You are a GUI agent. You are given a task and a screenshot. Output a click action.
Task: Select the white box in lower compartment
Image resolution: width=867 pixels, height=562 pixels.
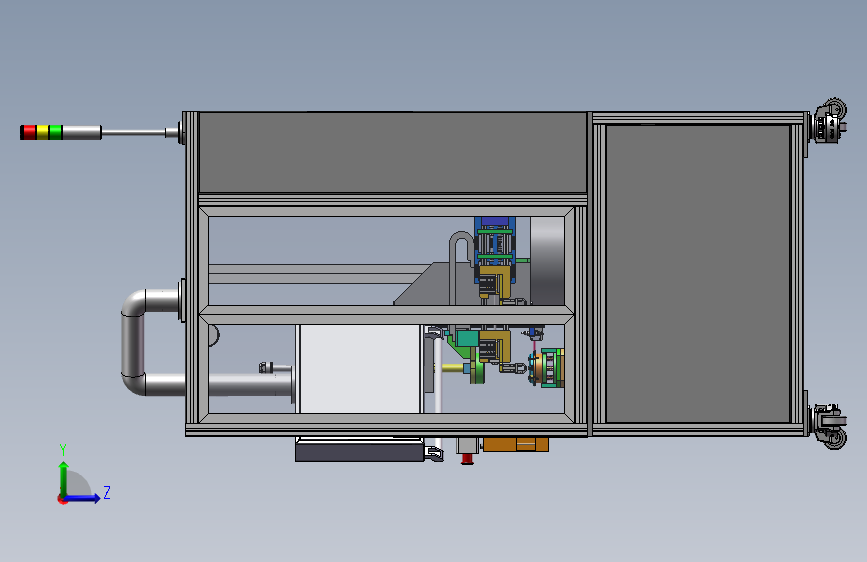360,369
